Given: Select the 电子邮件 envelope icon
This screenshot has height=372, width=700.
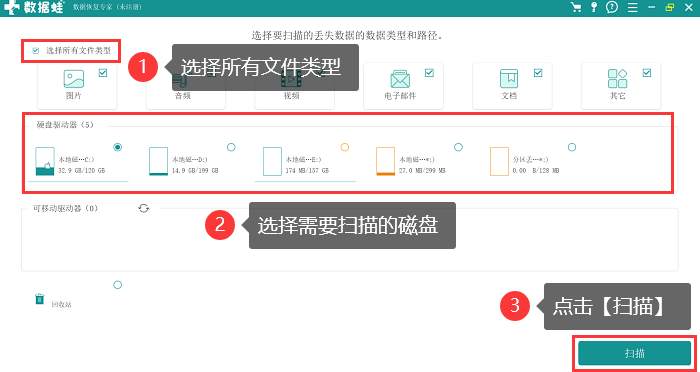Looking at the screenshot, I should click(x=400, y=79).
